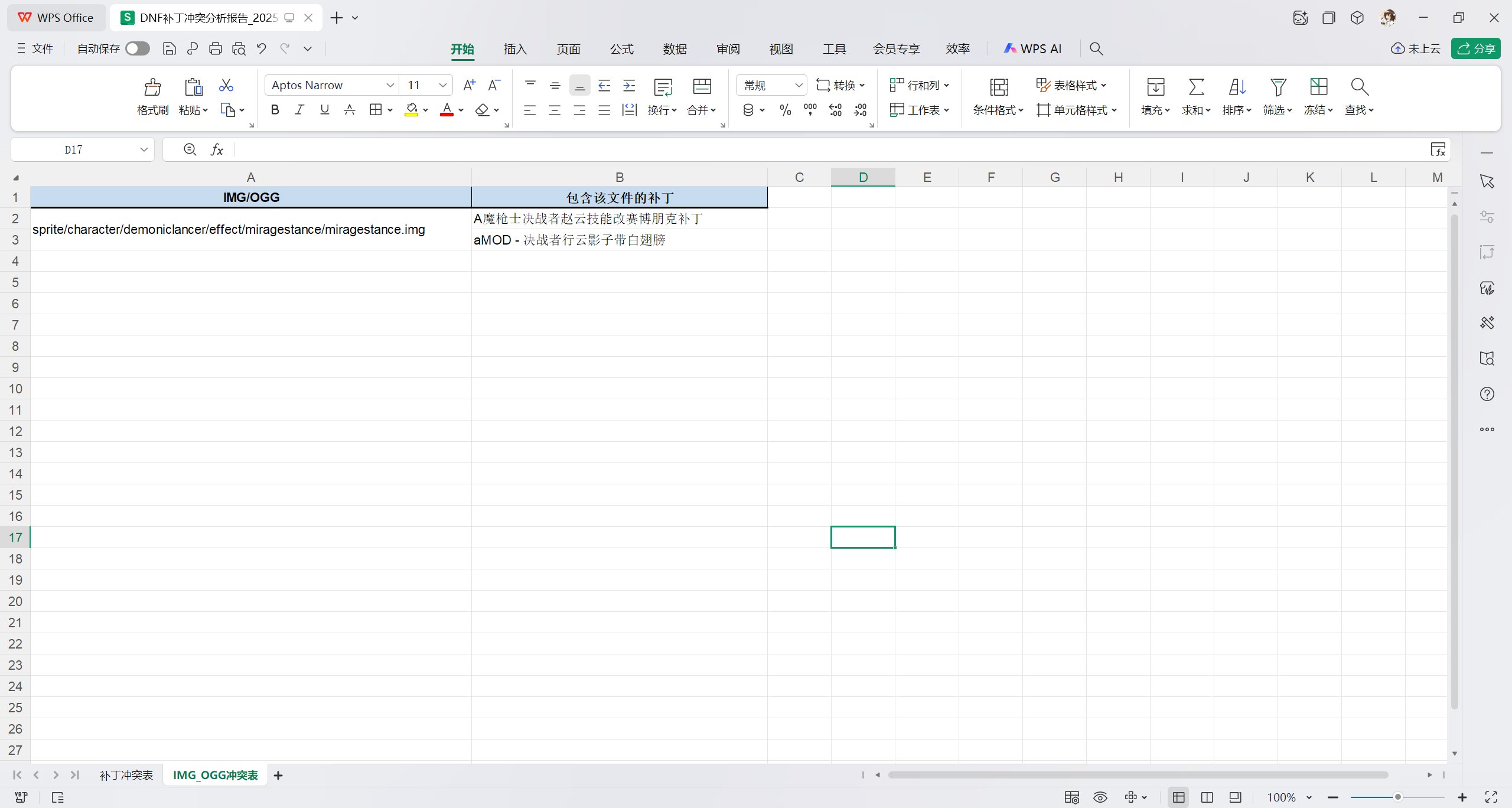
Task: Toggle the auto-save (自动保存) switch
Action: click(138, 49)
